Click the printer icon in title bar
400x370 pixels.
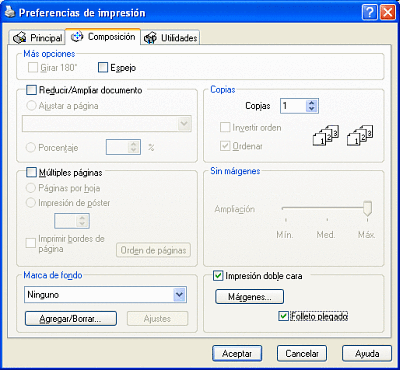pos(10,13)
